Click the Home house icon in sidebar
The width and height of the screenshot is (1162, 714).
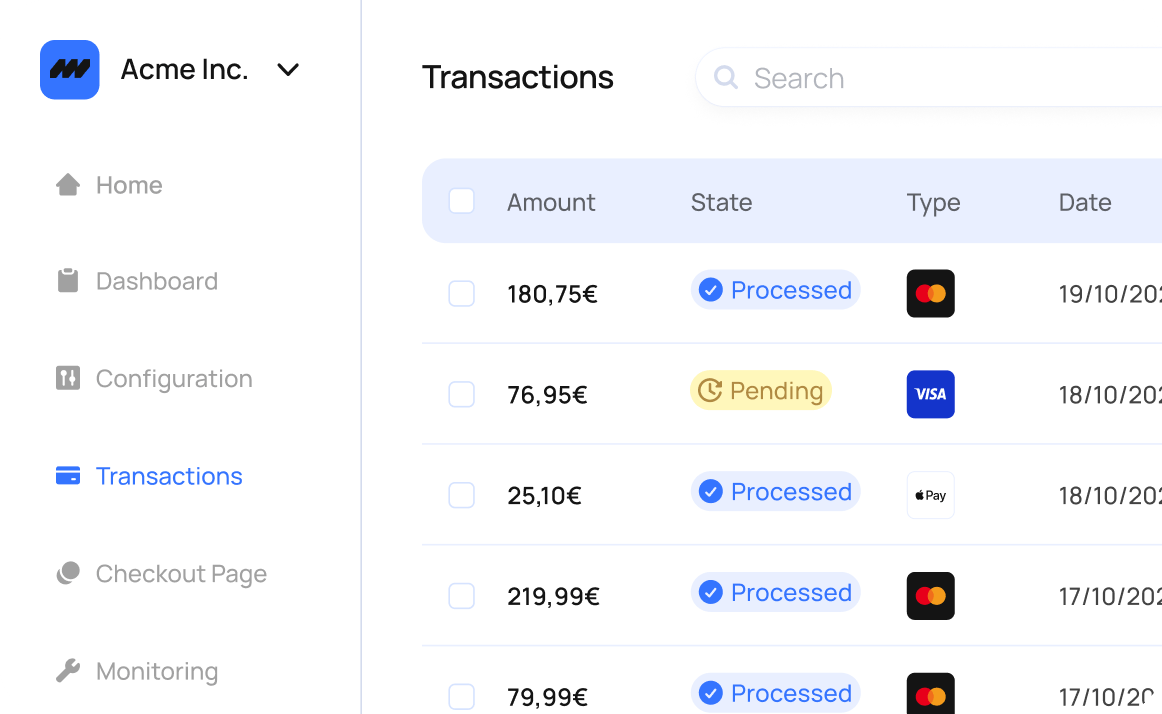[68, 185]
